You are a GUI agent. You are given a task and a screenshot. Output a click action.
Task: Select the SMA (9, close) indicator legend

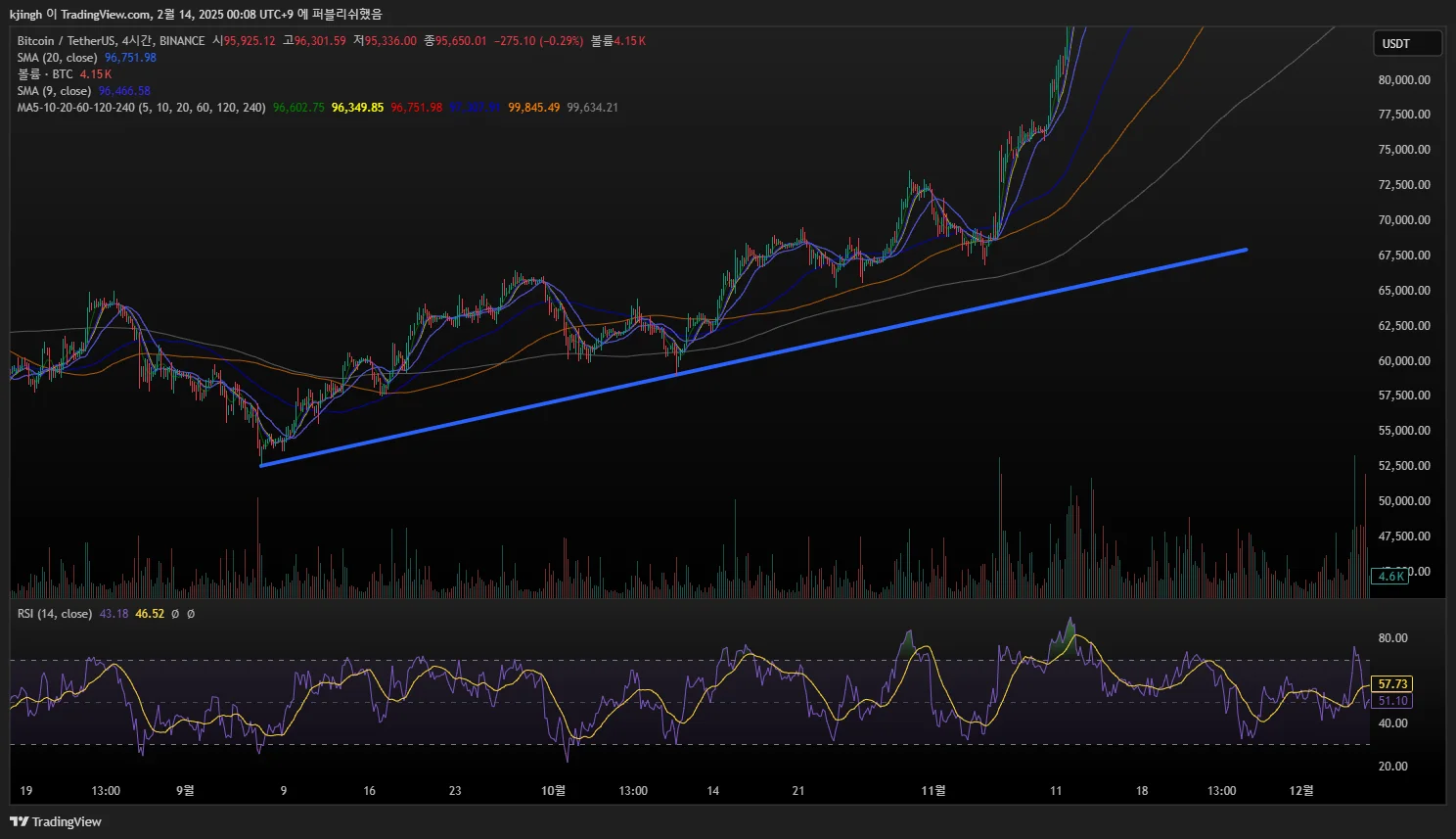coord(54,91)
